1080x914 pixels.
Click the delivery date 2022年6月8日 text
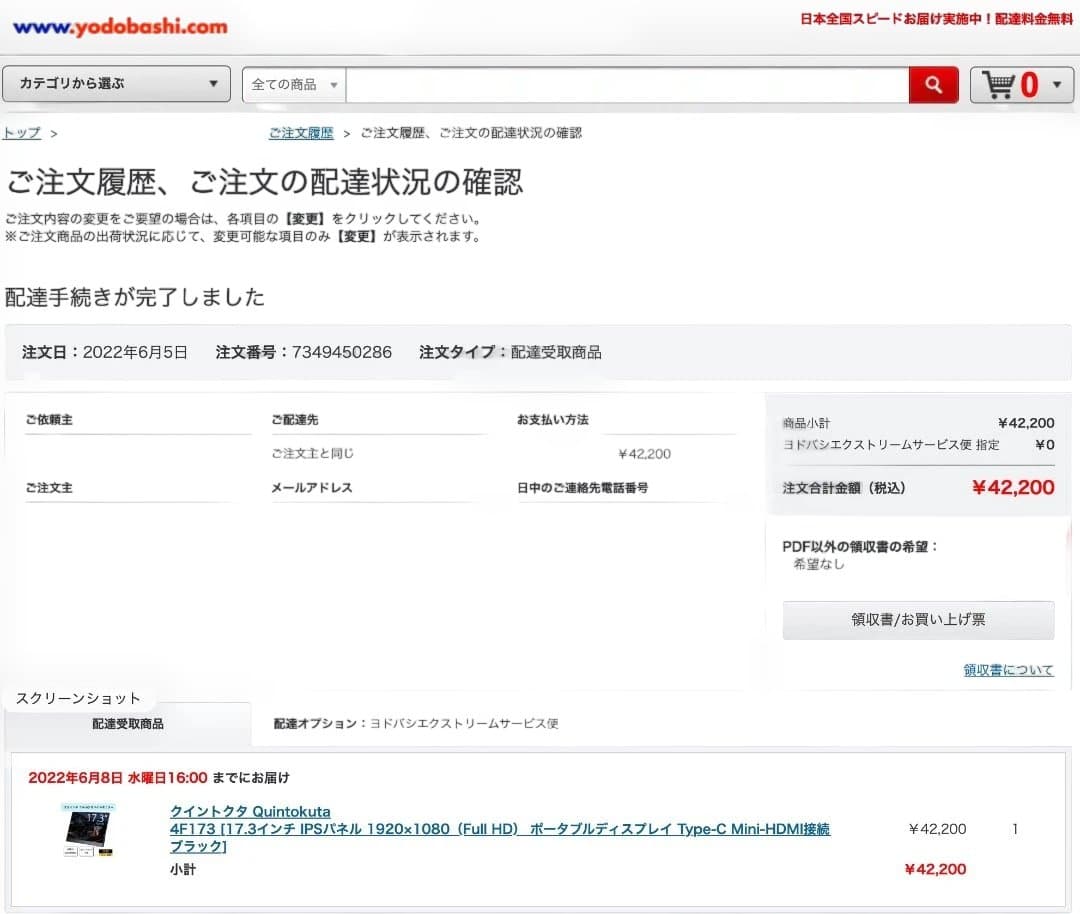click(118, 778)
